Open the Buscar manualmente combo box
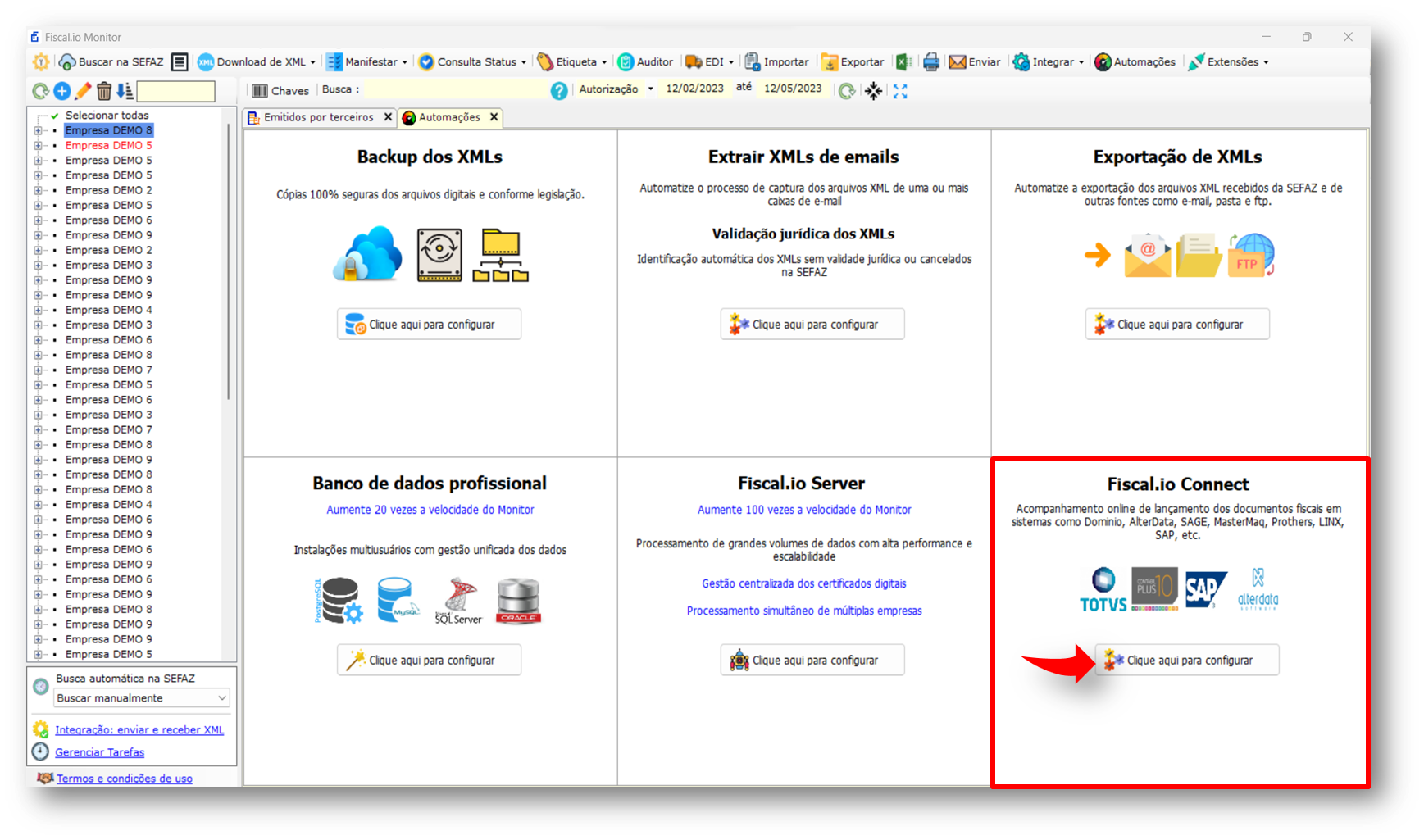Screen dimensions: 1424x840 pos(141,698)
